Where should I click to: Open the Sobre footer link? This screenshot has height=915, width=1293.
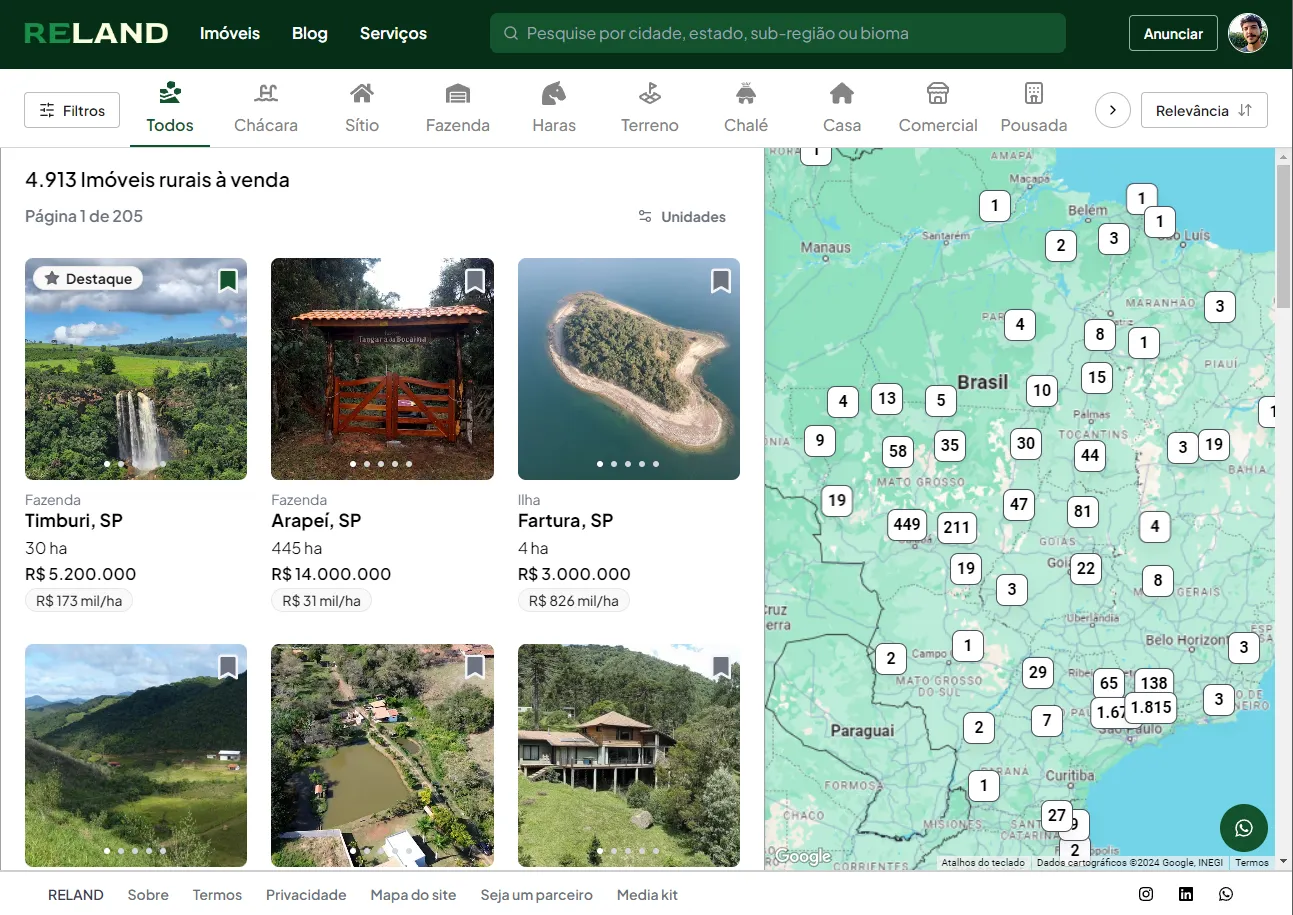(148, 895)
